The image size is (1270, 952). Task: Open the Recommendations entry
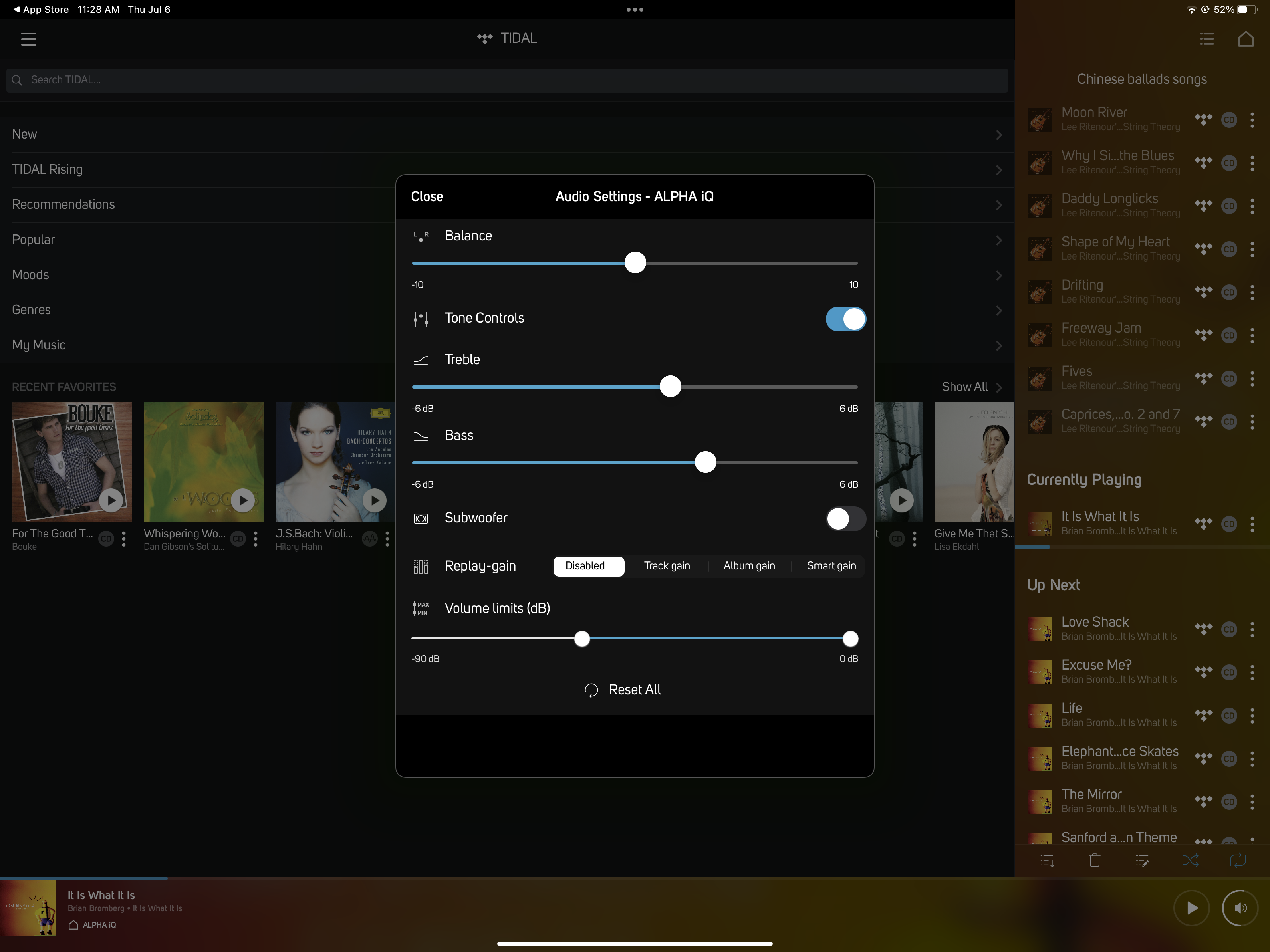(x=507, y=204)
